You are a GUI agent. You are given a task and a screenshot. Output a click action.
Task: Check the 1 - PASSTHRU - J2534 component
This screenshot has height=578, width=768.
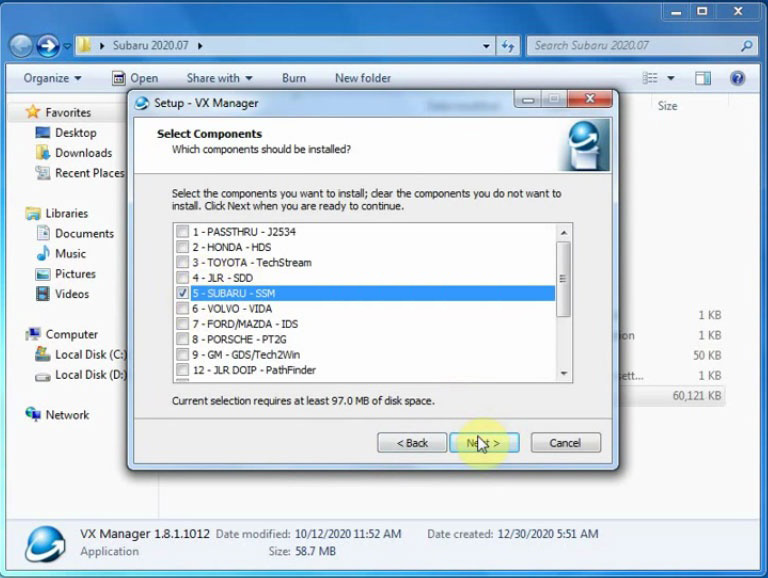pyautogui.click(x=182, y=232)
